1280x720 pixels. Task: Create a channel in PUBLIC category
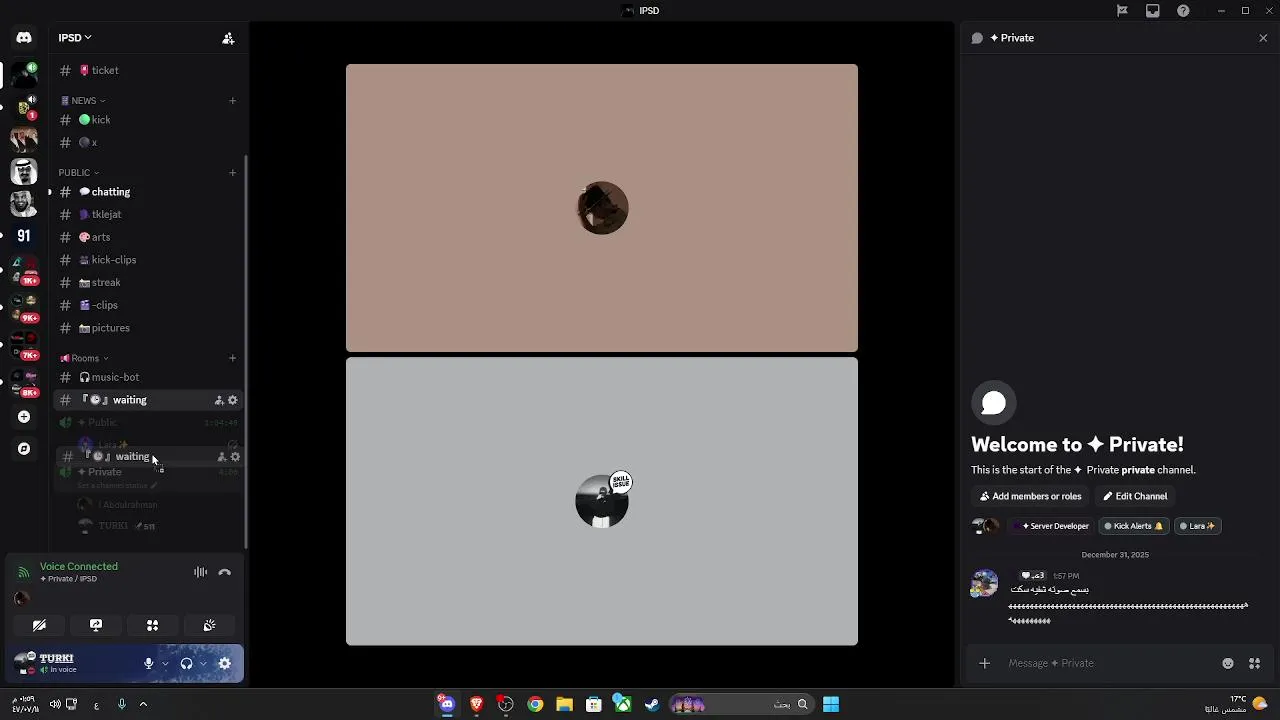(232, 172)
